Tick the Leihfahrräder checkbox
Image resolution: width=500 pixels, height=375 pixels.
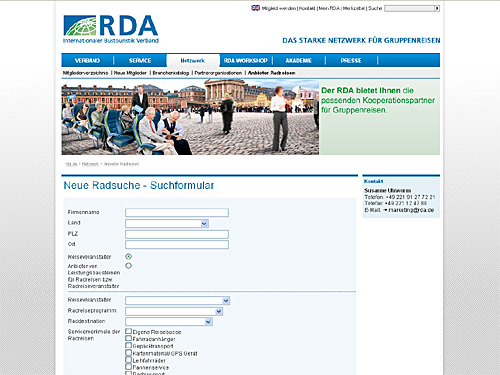[x=128, y=360]
